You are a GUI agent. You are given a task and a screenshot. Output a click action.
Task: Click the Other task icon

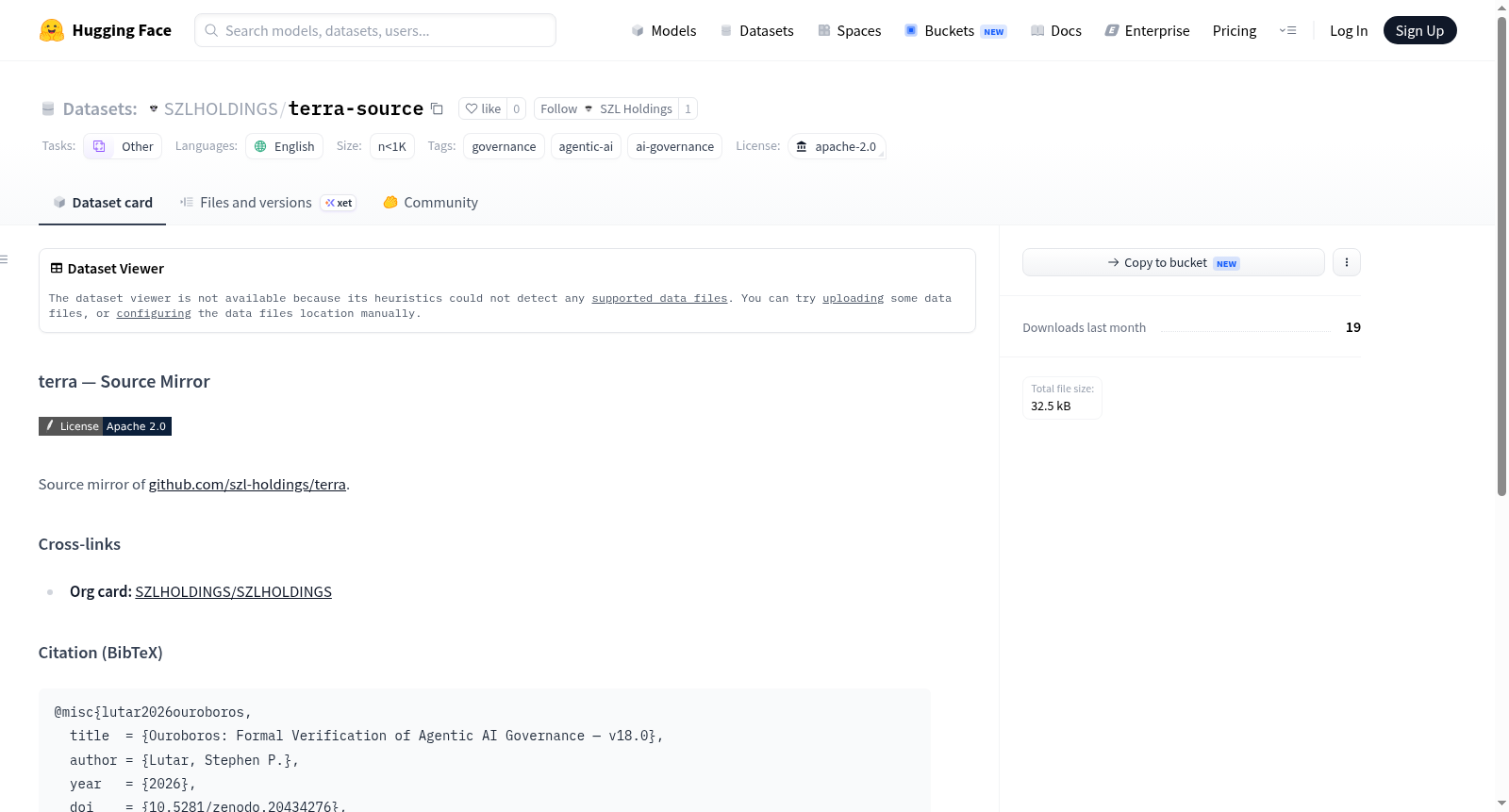pos(99,146)
